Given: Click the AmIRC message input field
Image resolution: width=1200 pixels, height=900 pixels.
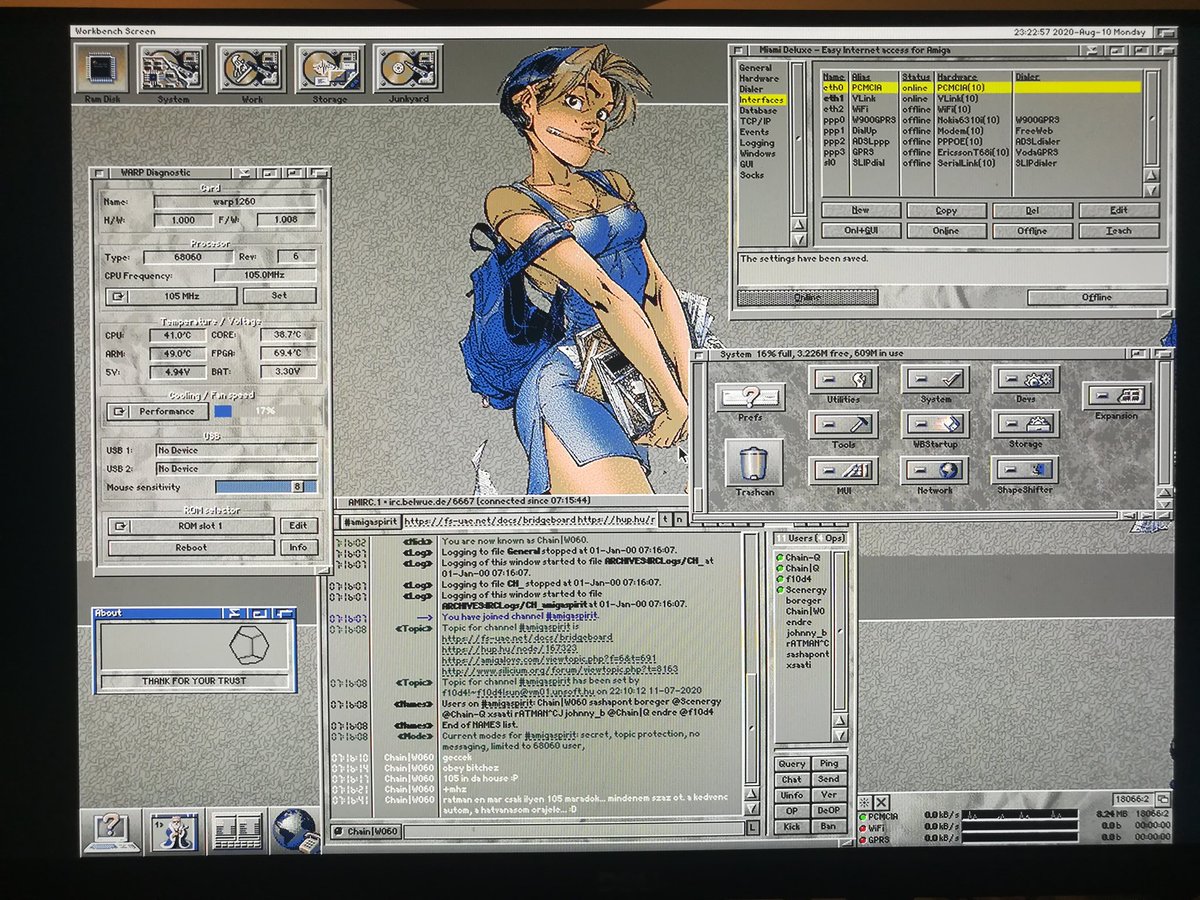Looking at the screenshot, I should point(575,831).
